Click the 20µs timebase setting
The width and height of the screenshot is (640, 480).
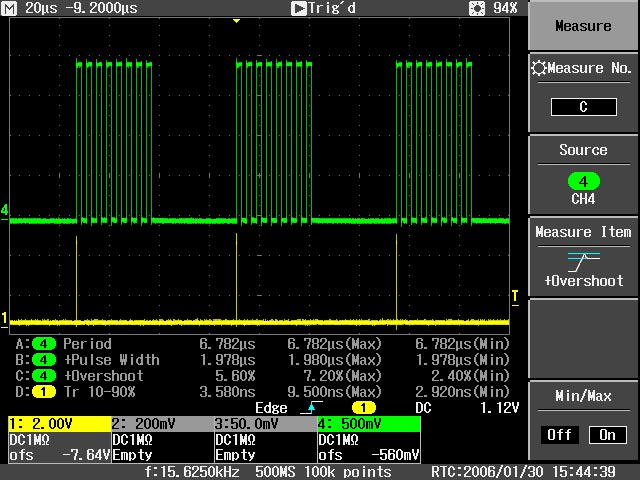click(40, 8)
